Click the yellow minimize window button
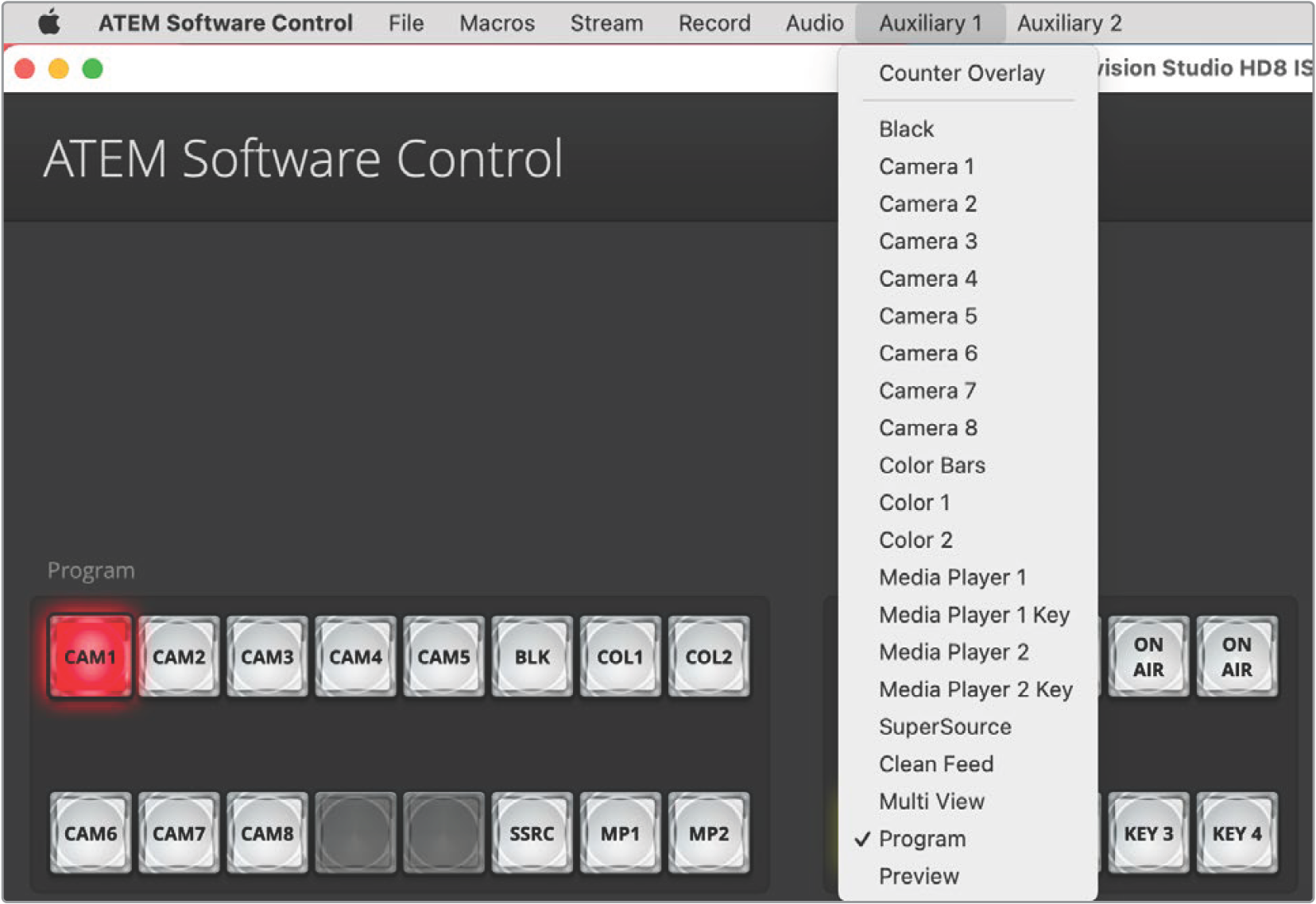The image size is (1316, 904). tap(59, 69)
